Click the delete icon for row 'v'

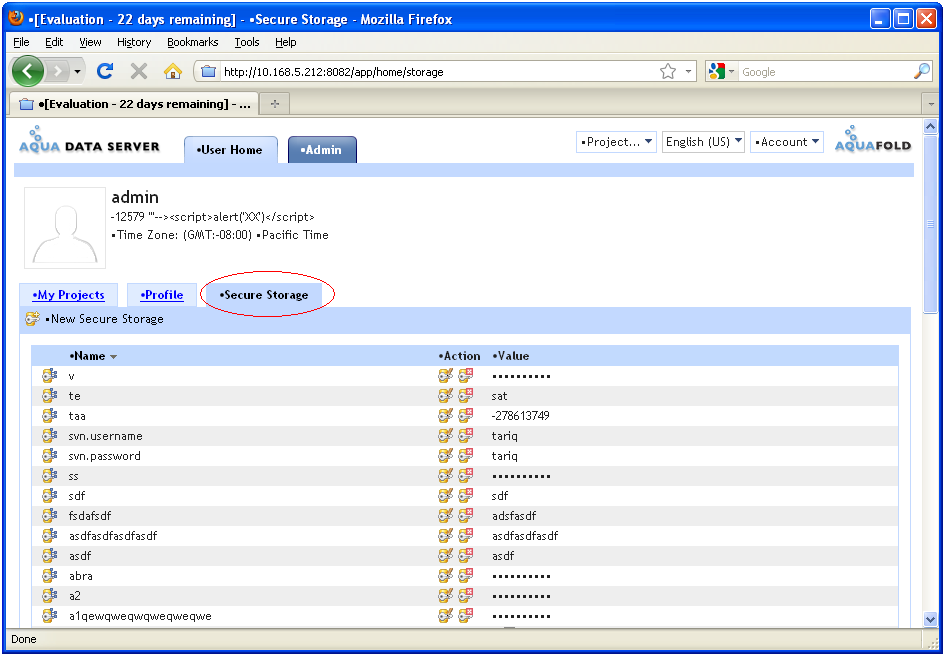[x=465, y=376]
